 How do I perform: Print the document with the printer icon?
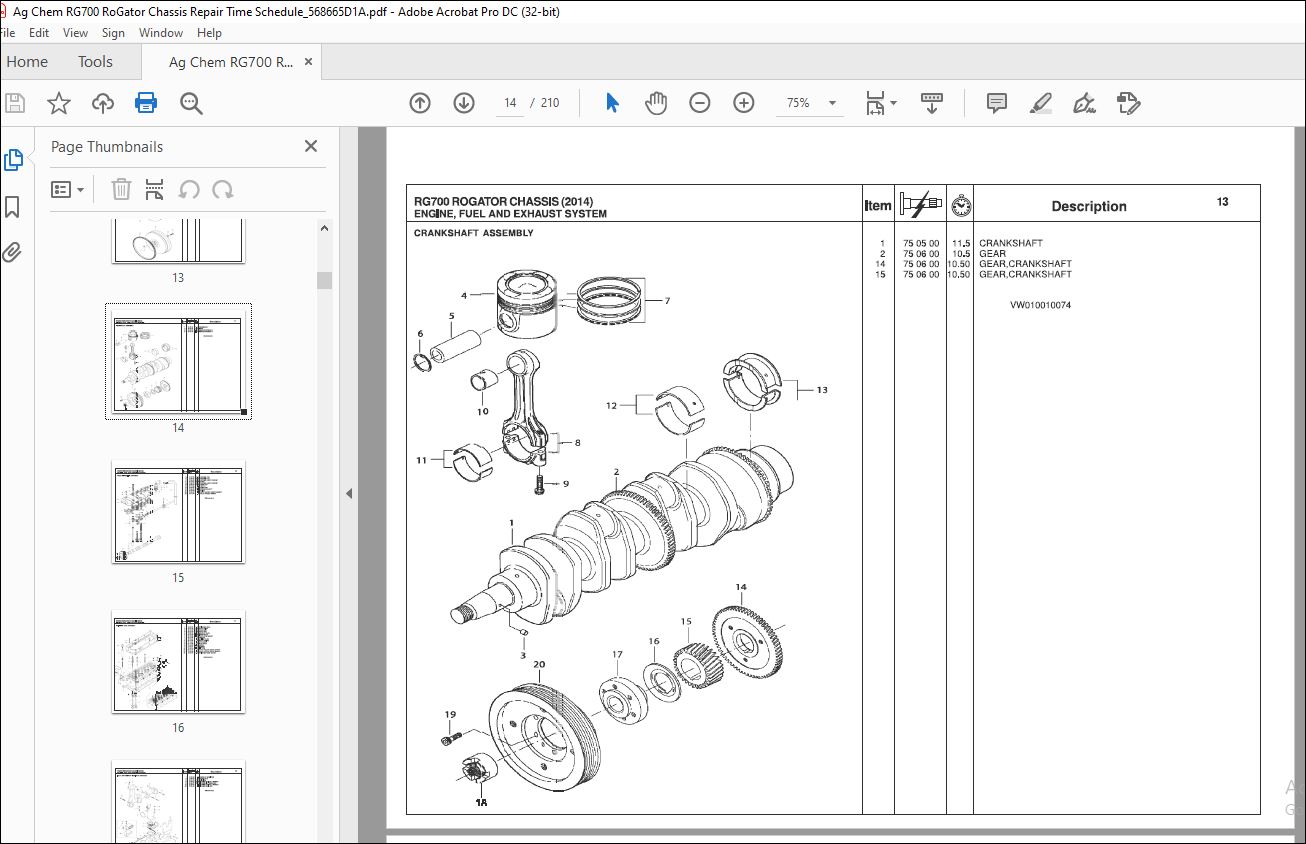pos(146,103)
